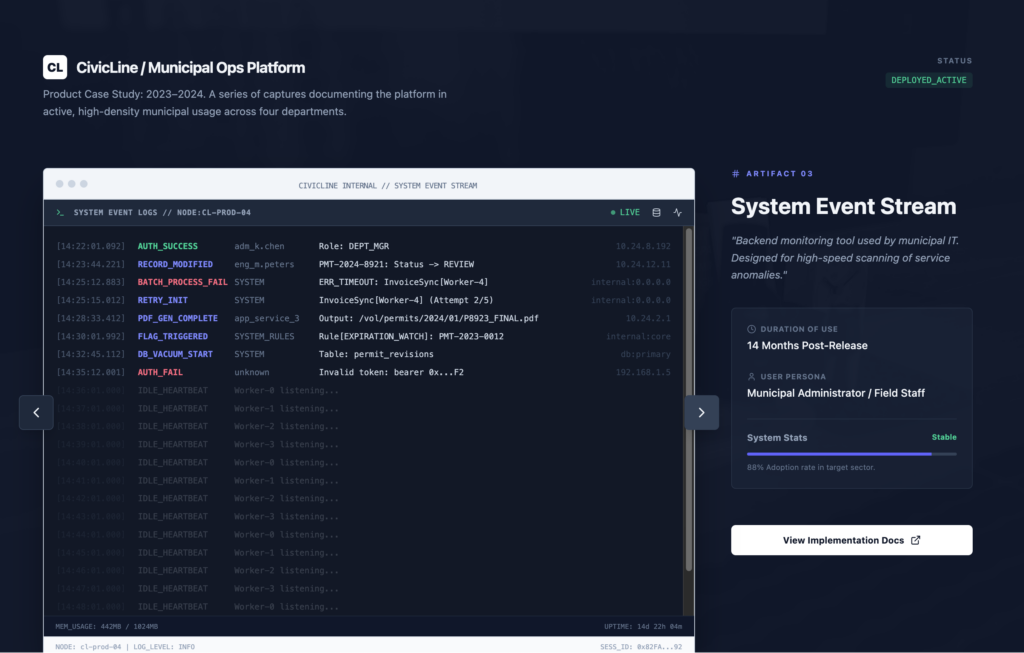Click the System Stats adoption progress bar
This screenshot has width=1024, height=653.
(852, 454)
